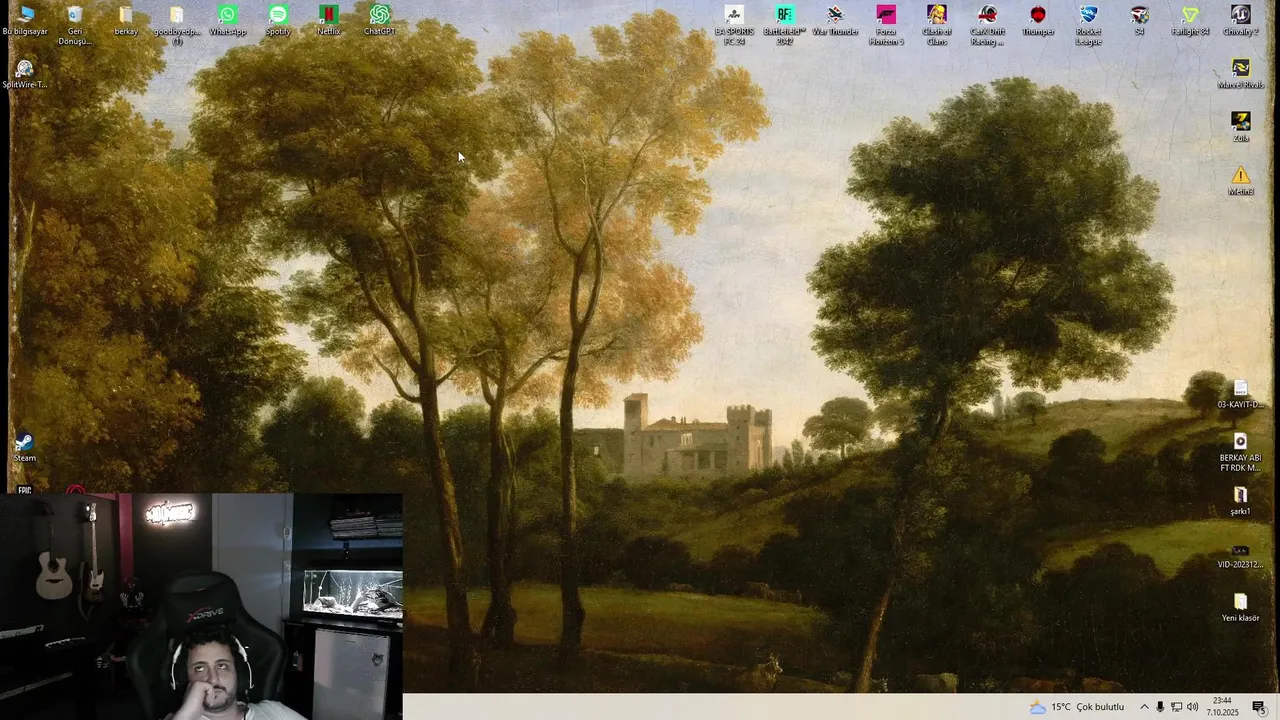Open the network status tray icon
Screen dimensions: 1280x720
[1176, 707]
